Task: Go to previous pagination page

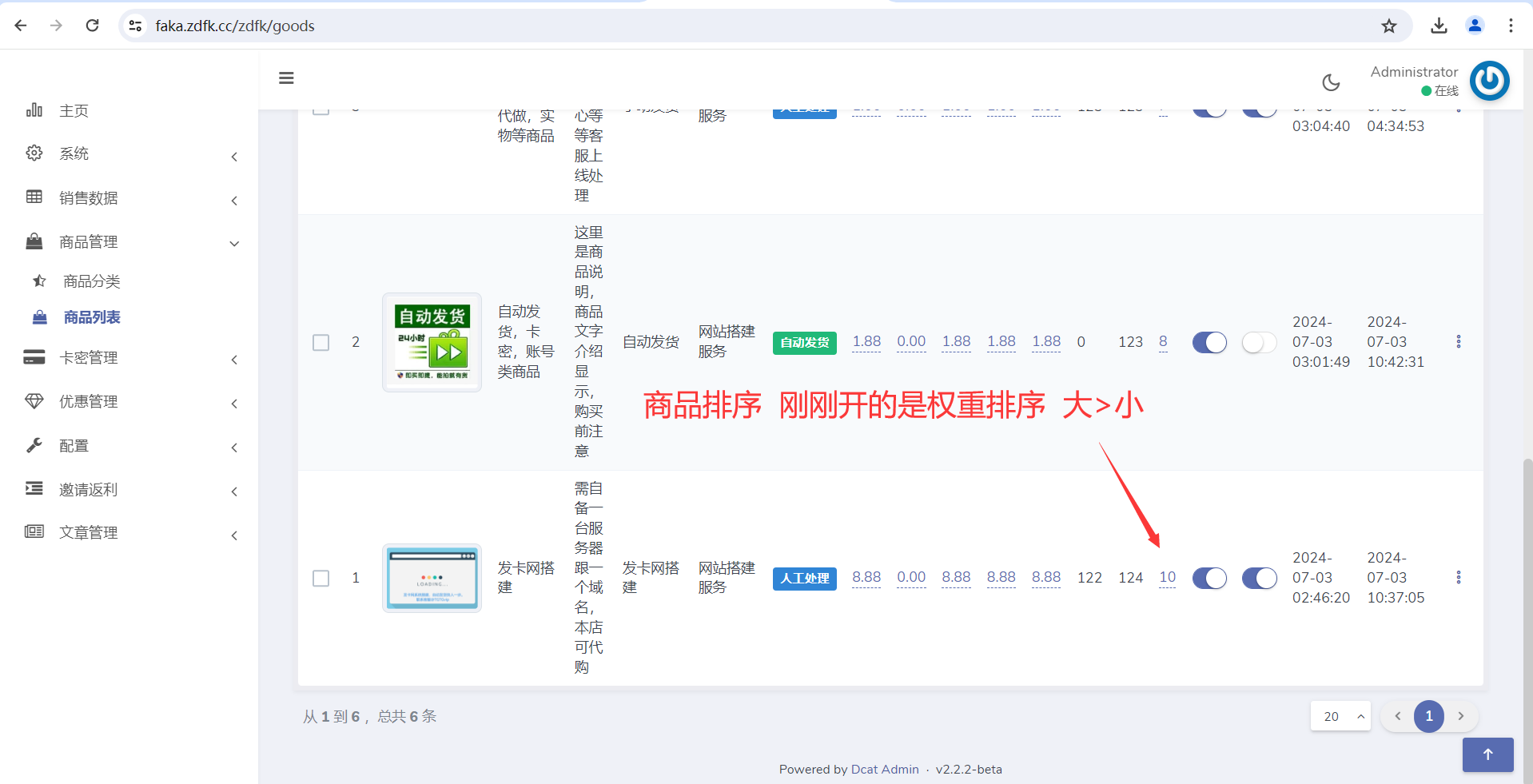Action: [1398, 716]
